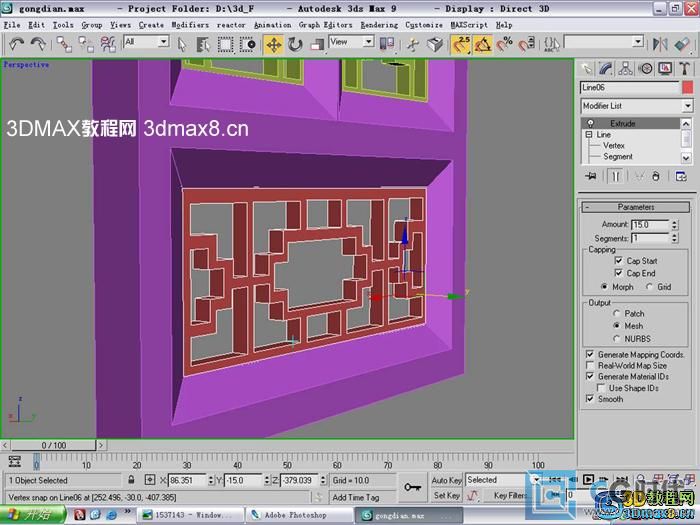Click the Amount value field
Image resolution: width=700 pixels, height=525 pixels.
pyautogui.click(x=650, y=224)
